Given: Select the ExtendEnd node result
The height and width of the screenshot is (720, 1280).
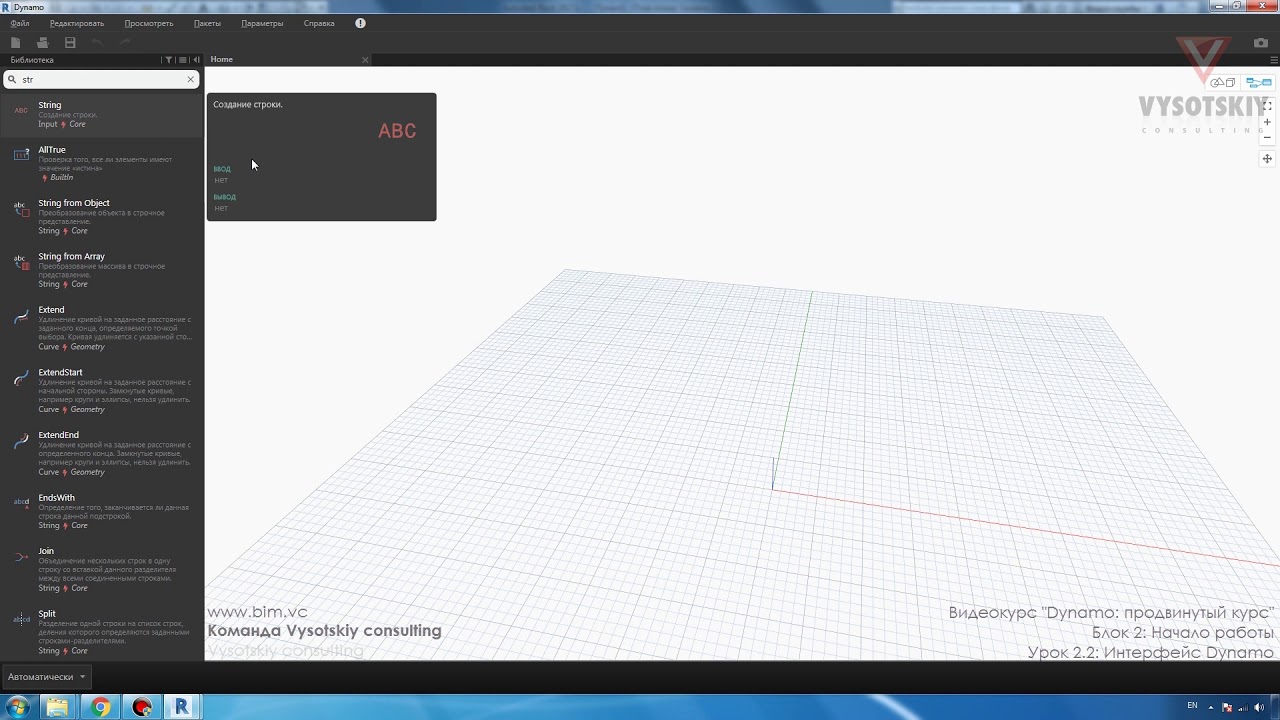Looking at the screenshot, I should pyautogui.click(x=102, y=453).
